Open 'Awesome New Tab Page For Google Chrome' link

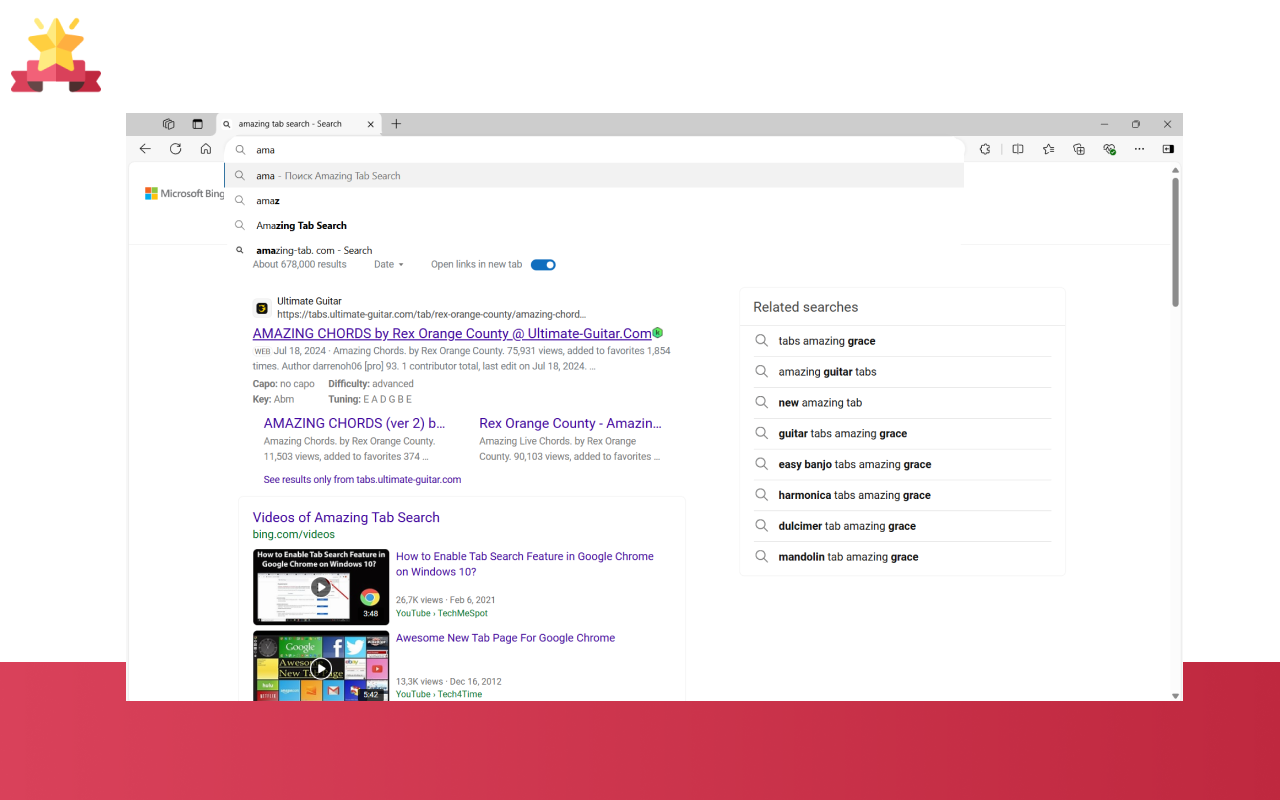click(505, 638)
